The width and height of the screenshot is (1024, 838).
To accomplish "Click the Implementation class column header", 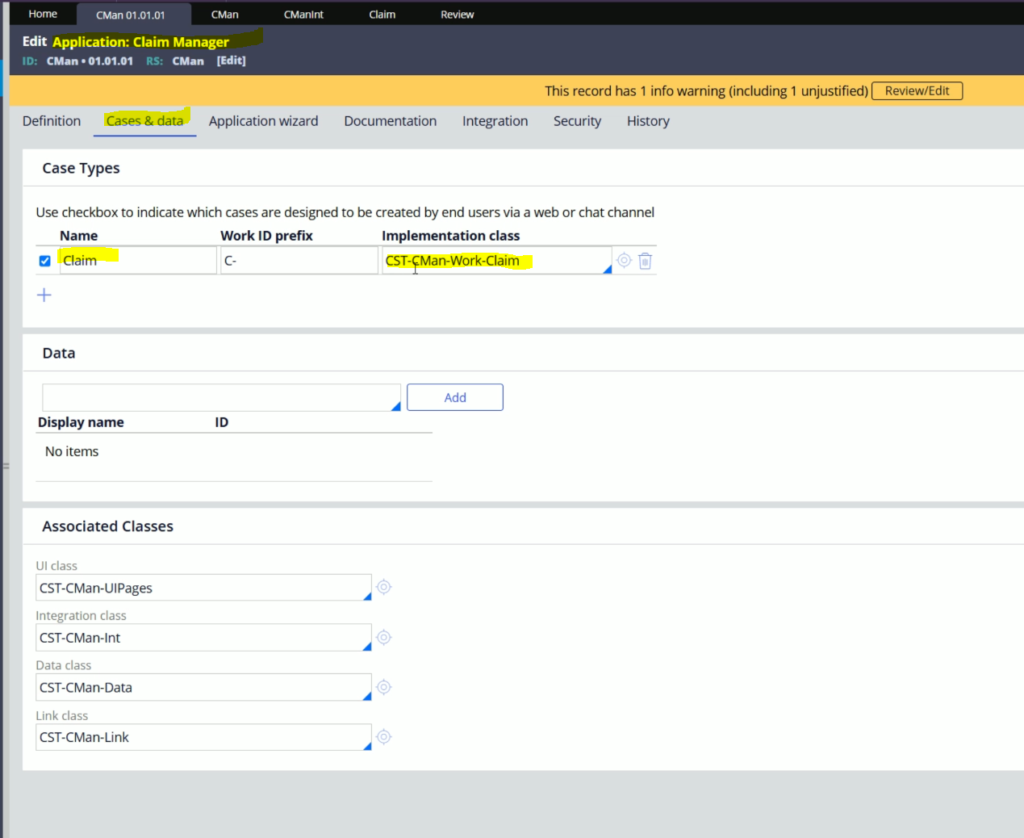I will pos(451,235).
